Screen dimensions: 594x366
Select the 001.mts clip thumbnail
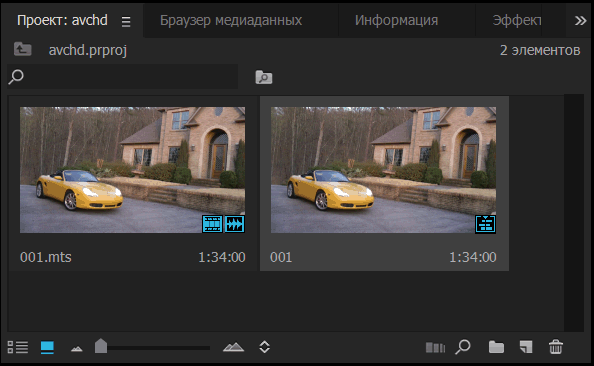(132, 170)
